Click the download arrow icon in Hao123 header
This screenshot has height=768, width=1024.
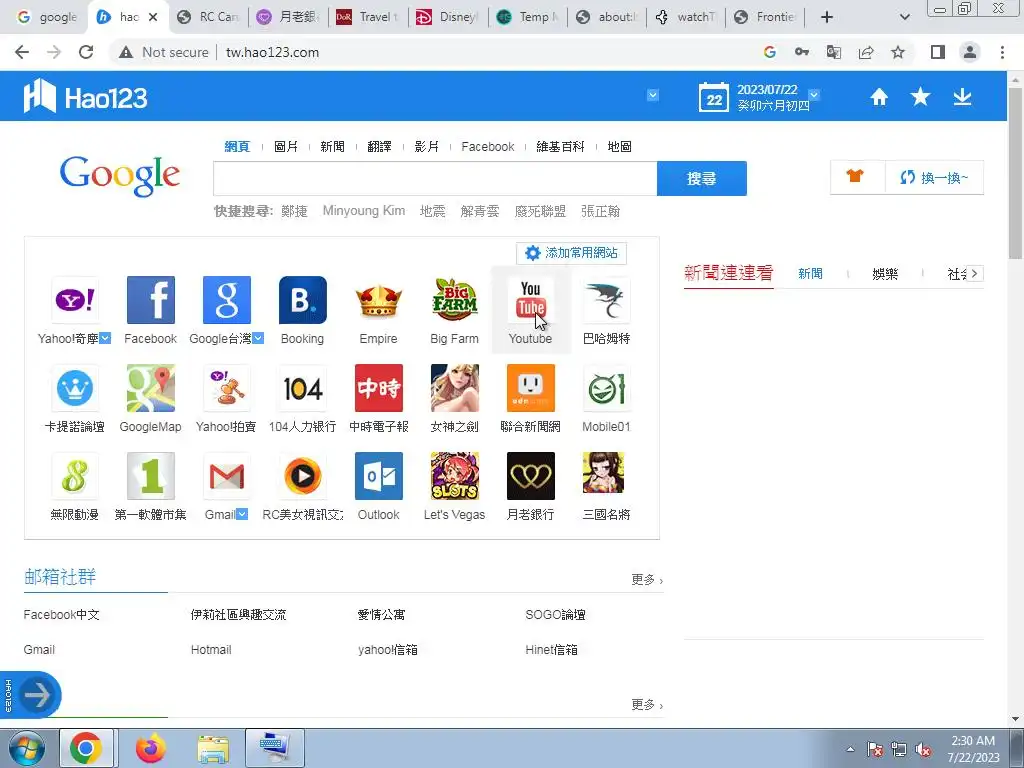tap(962, 97)
